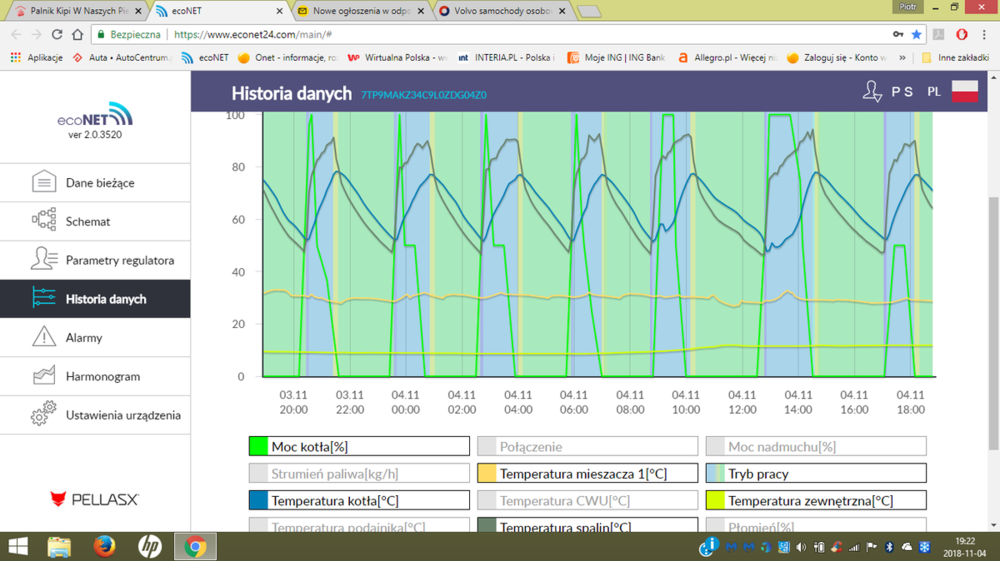Hide the Tryb pracy series
This screenshot has height=561, width=1000.
(x=815, y=474)
